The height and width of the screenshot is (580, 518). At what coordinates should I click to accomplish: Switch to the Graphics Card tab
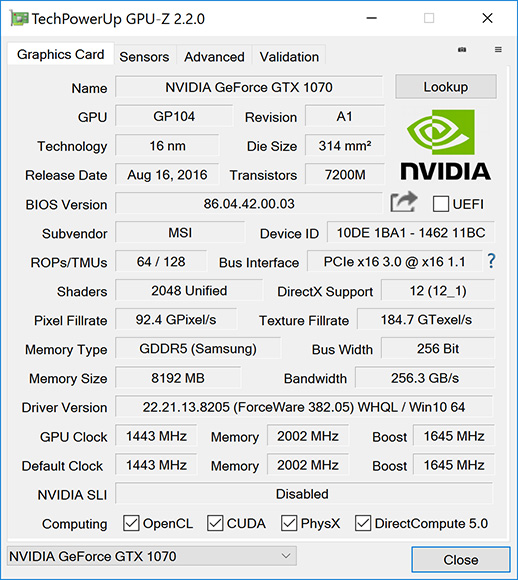coord(60,54)
